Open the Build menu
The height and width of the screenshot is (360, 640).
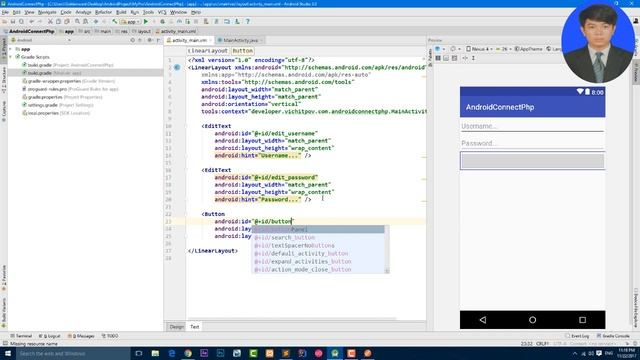click(x=121, y=12)
